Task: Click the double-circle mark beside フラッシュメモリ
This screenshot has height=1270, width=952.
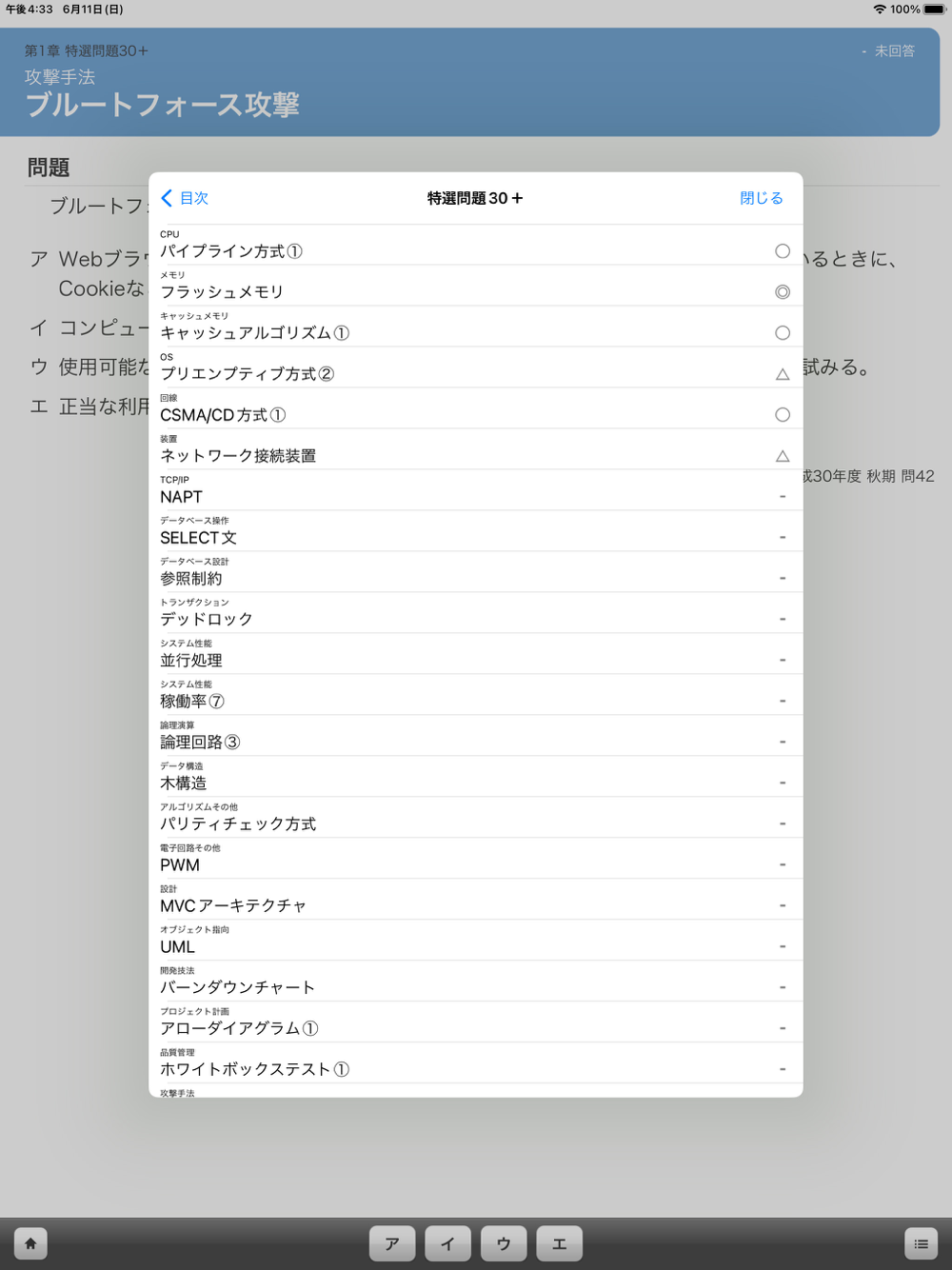Action: pos(783,292)
